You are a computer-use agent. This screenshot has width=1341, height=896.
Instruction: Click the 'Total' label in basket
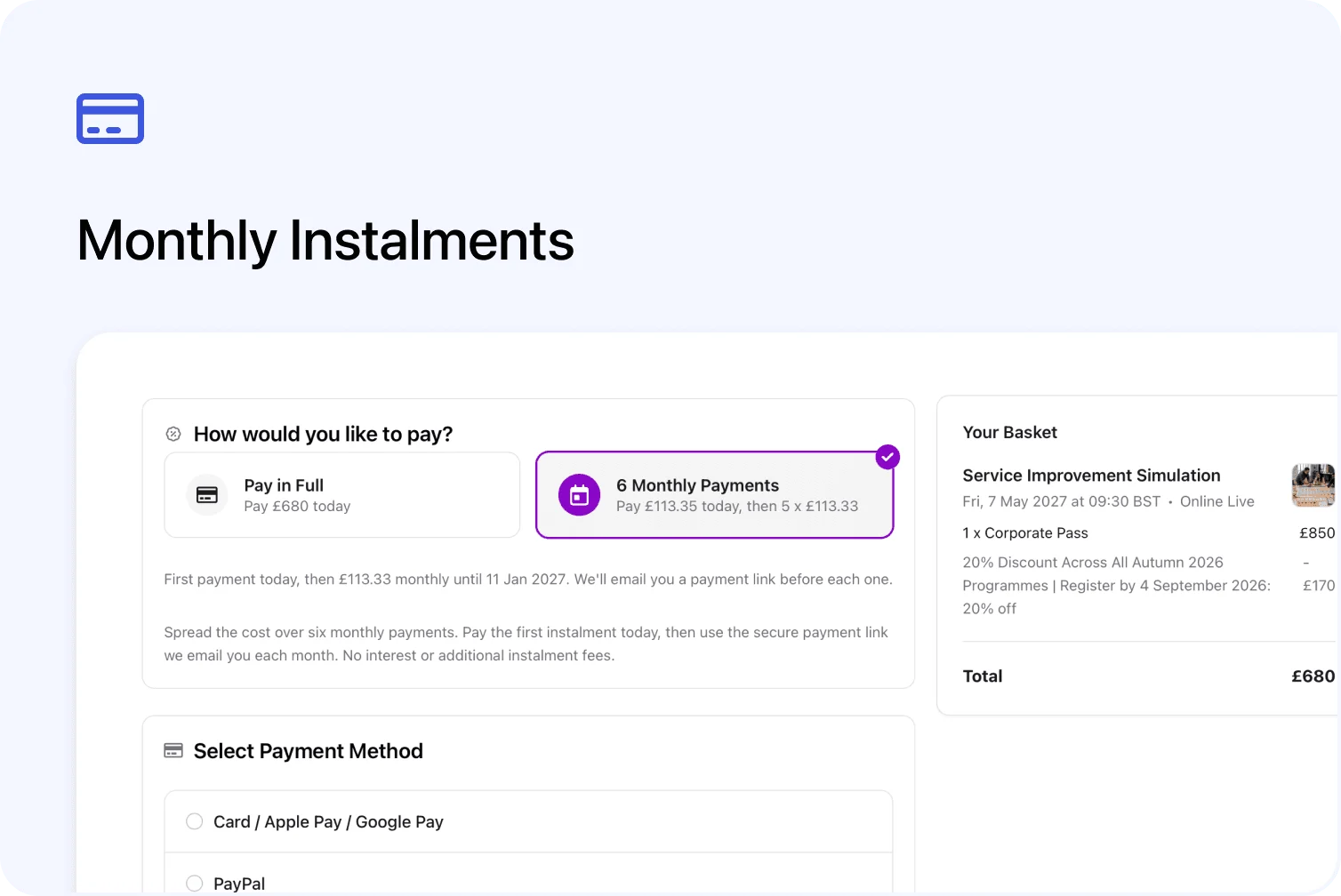coord(983,676)
